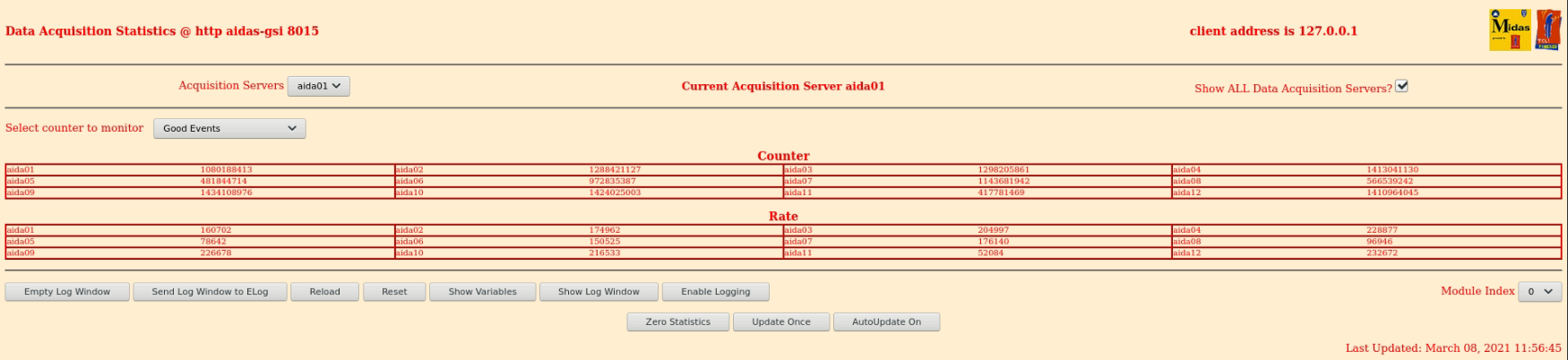Click Data Acquisition Statistics page title
Viewport: 1568px width, 360px height.
click(162, 31)
